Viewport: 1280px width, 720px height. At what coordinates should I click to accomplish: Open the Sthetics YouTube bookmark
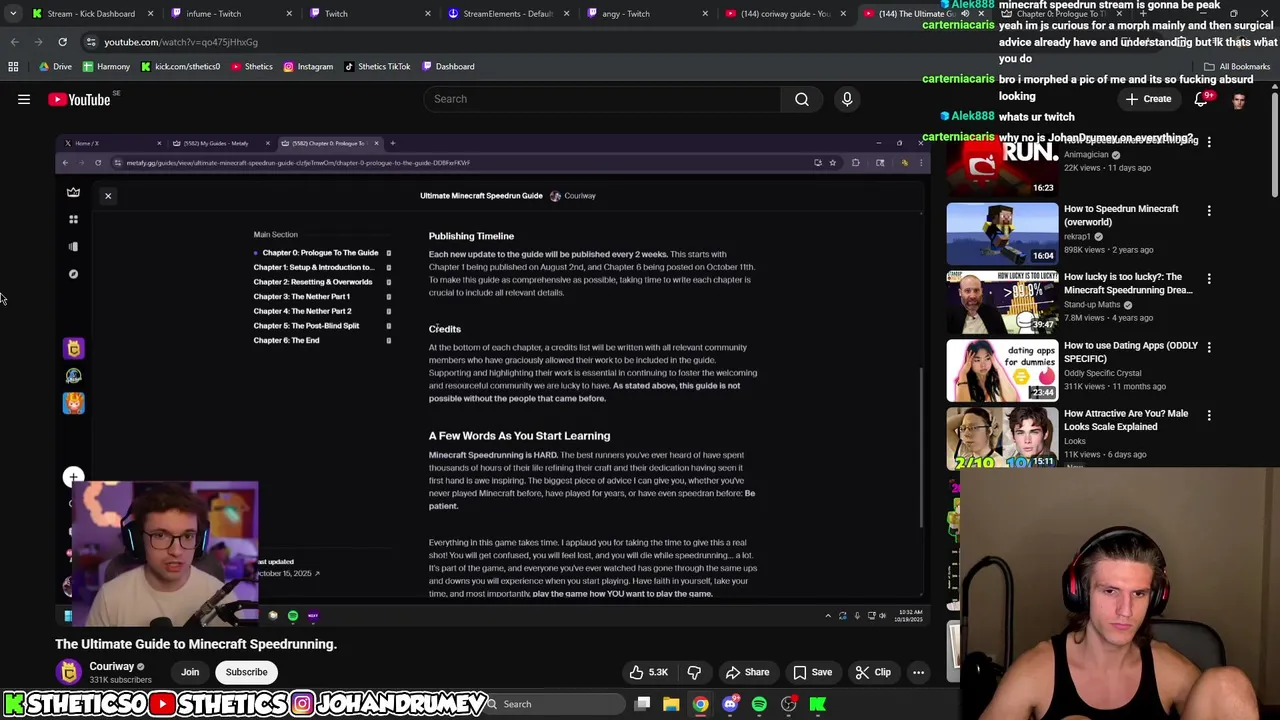(x=251, y=67)
